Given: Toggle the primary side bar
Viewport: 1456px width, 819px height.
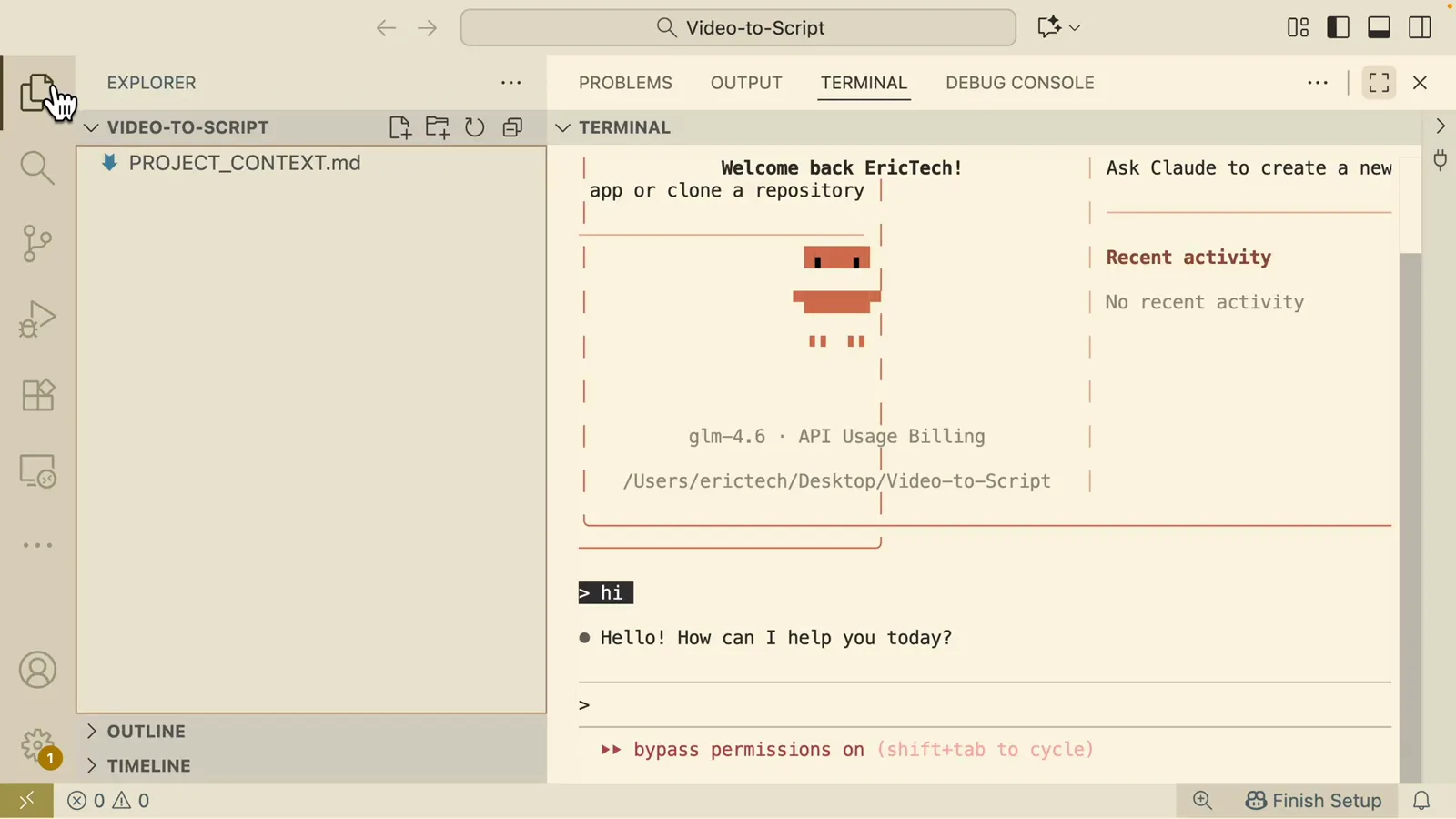Looking at the screenshot, I should [x=1339, y=28].
